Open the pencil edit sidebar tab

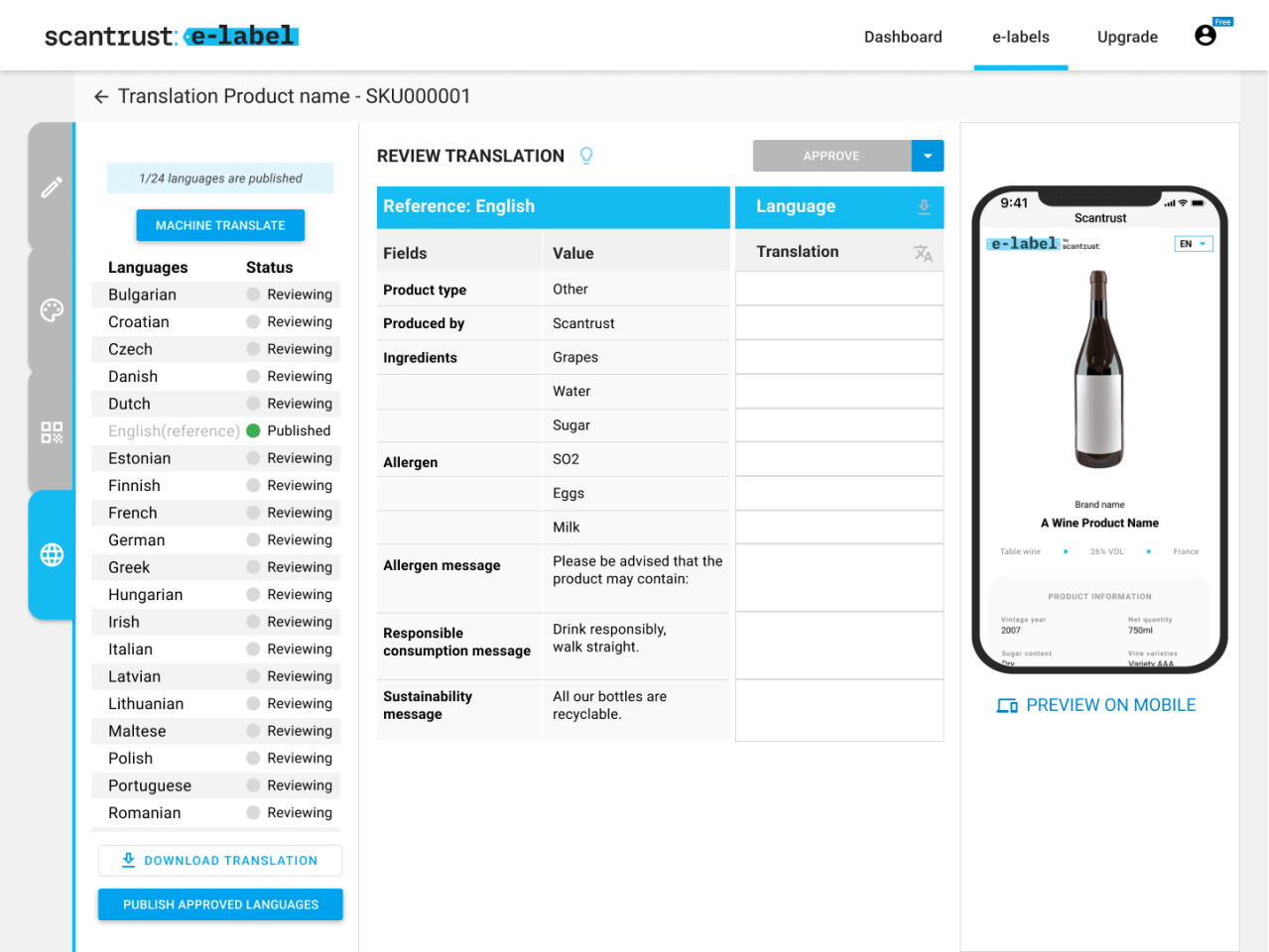52,186
